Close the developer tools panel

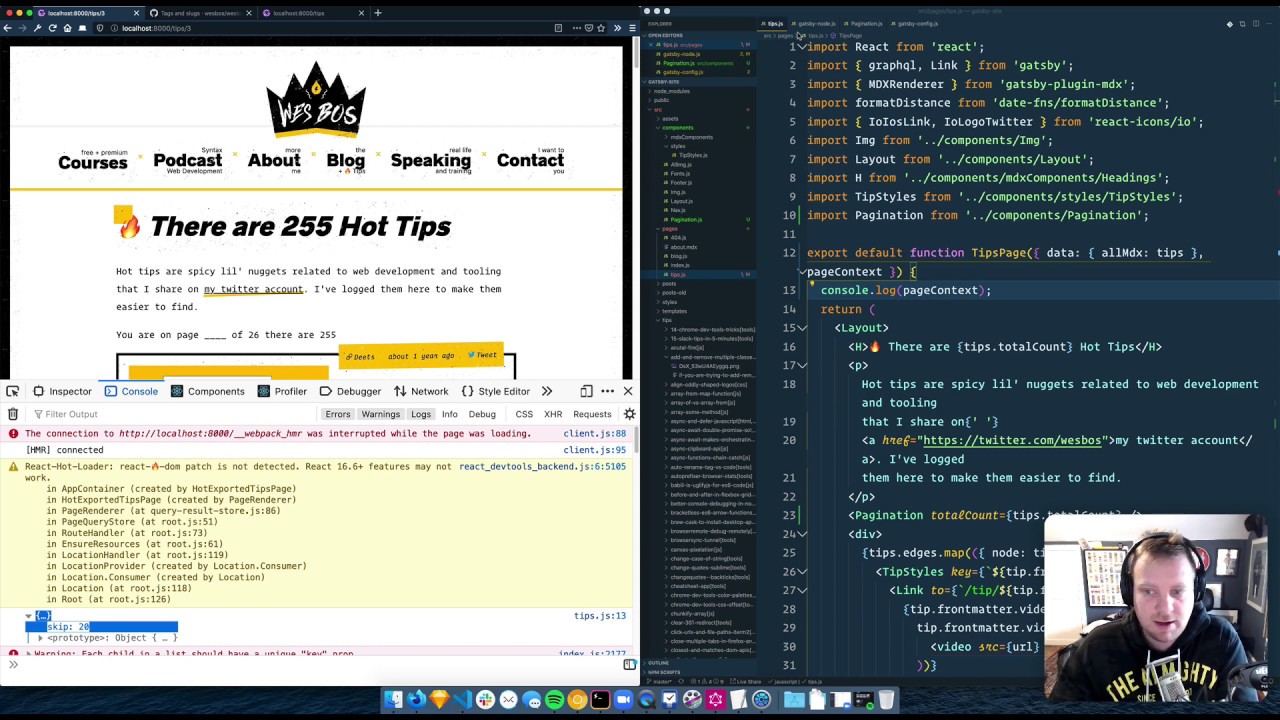[628, 391]
